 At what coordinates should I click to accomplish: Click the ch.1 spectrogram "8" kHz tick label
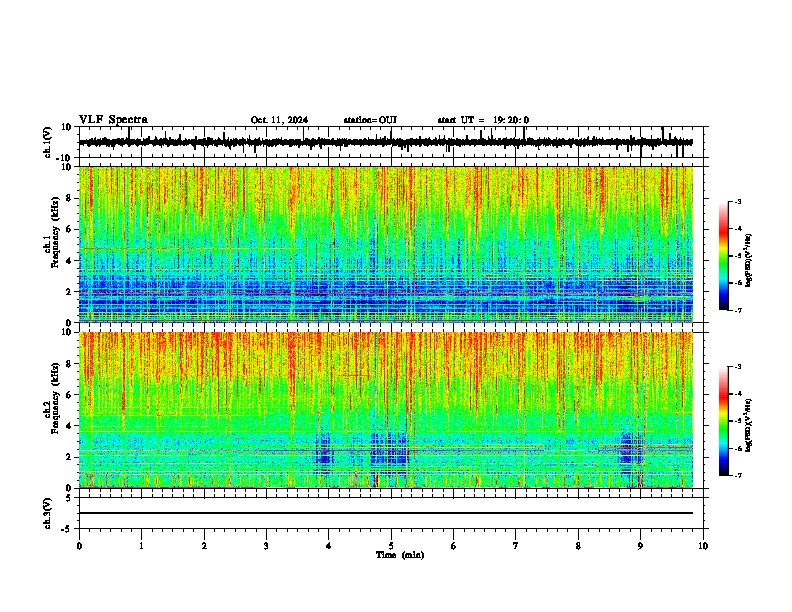[69, 198]
